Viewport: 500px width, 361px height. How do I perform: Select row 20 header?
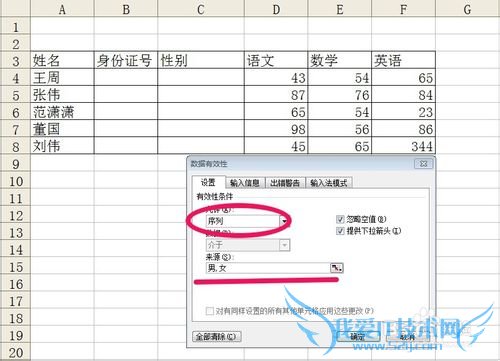pyautogui.click(x=15, y=352)
